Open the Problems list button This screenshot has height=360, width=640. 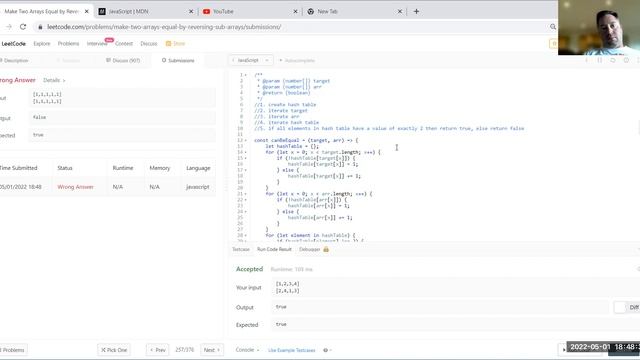point(12,350)
